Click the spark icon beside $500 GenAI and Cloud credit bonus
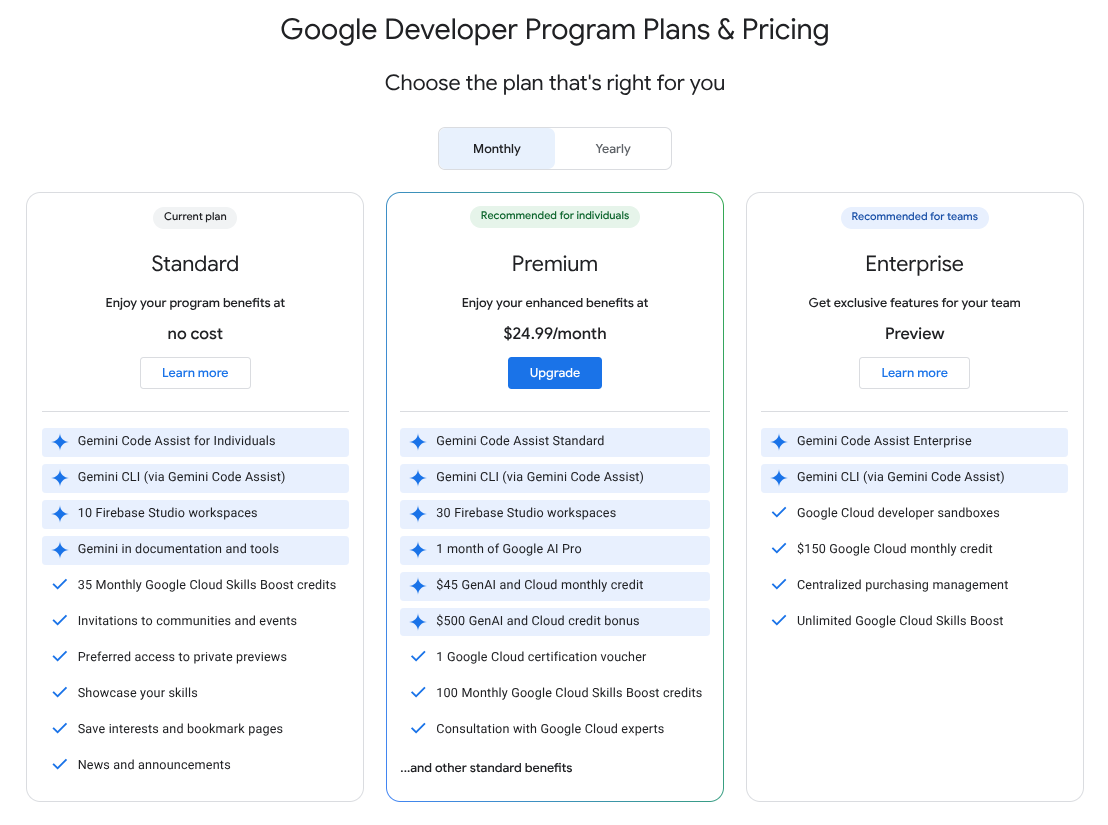Image resolution: width=1108 pixels, height=825 pixels. (418, 621)
